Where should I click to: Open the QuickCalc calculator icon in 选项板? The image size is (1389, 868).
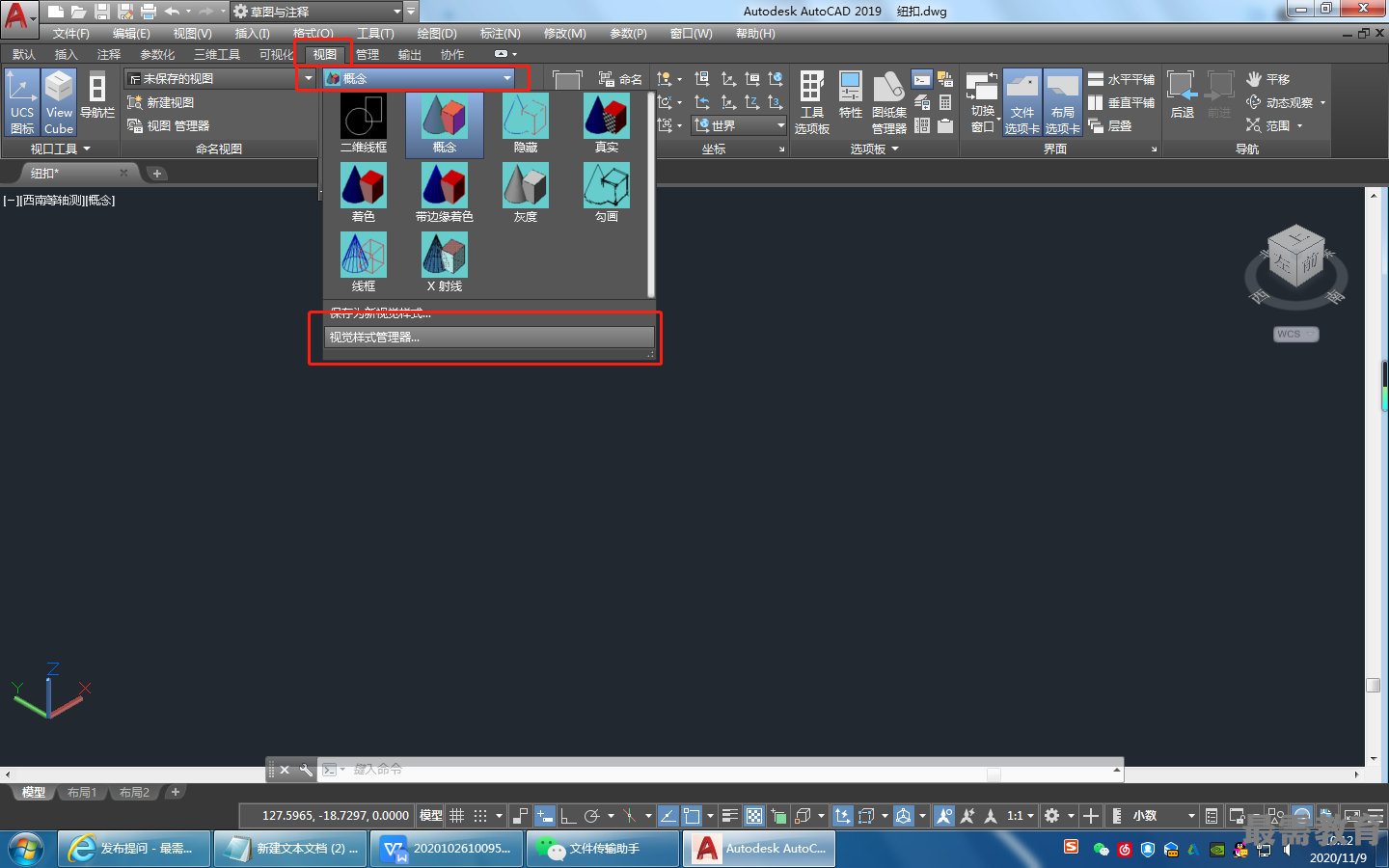coord(945,102)
